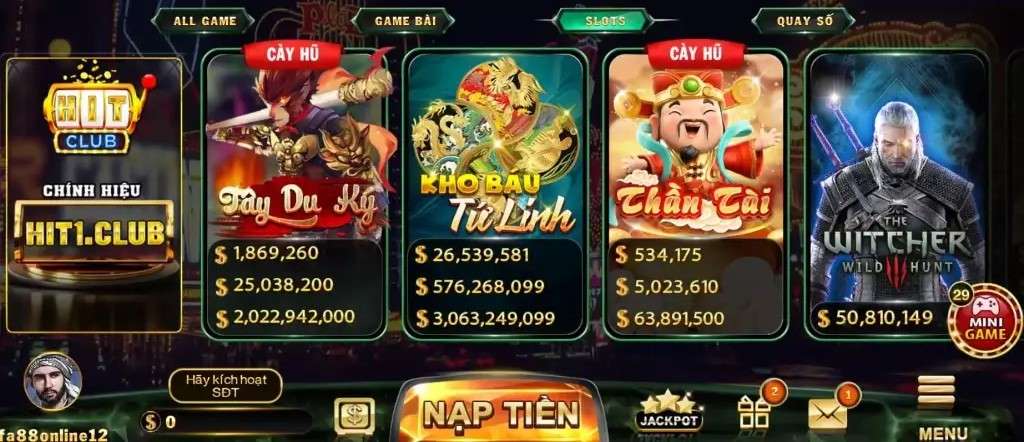This screenshot has width=1024, height=442.
Task: Switch to the Quay Số tab
Action: (805, 21)
